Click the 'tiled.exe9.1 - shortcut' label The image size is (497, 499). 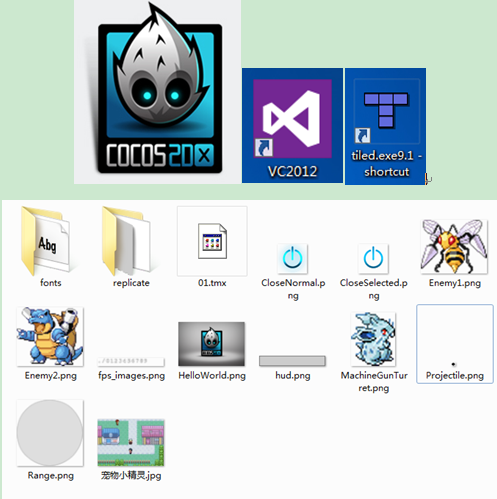click(x=386, y=163)
